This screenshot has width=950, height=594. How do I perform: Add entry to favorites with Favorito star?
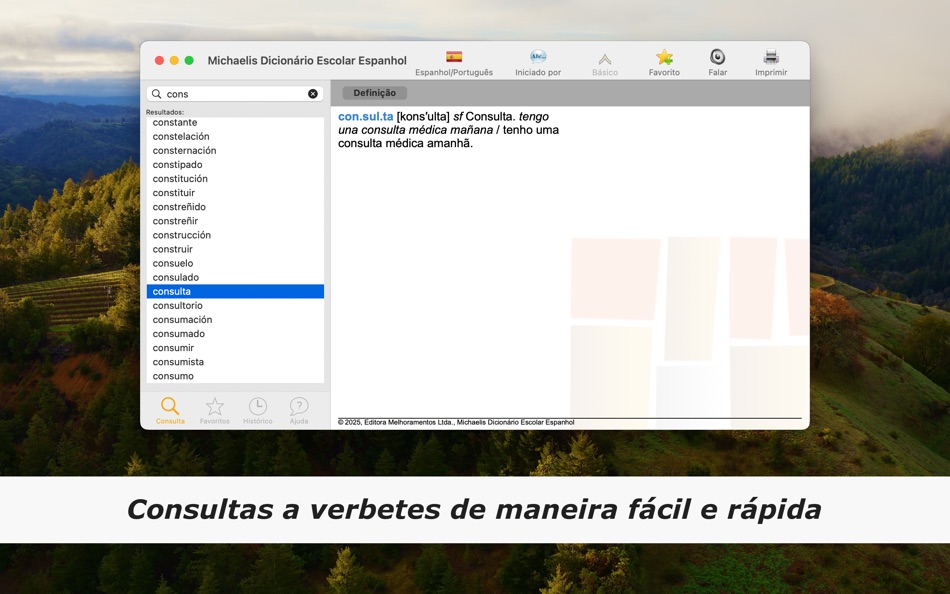point(664,57)
